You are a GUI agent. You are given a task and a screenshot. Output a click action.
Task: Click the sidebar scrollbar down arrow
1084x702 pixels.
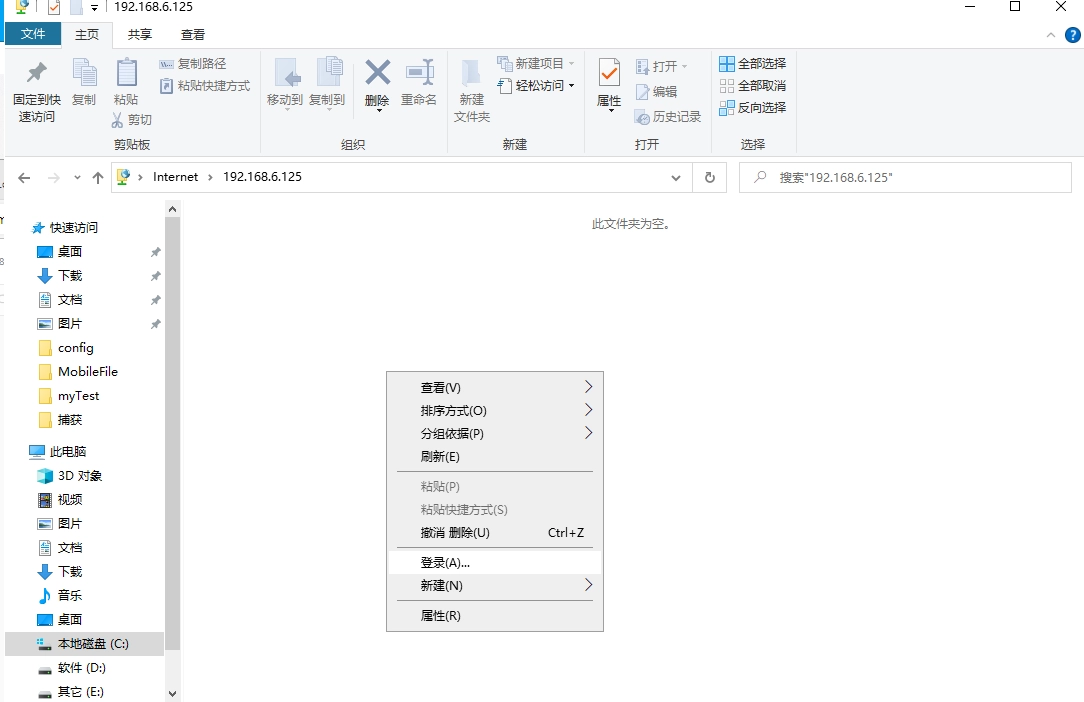pos(172,692)
